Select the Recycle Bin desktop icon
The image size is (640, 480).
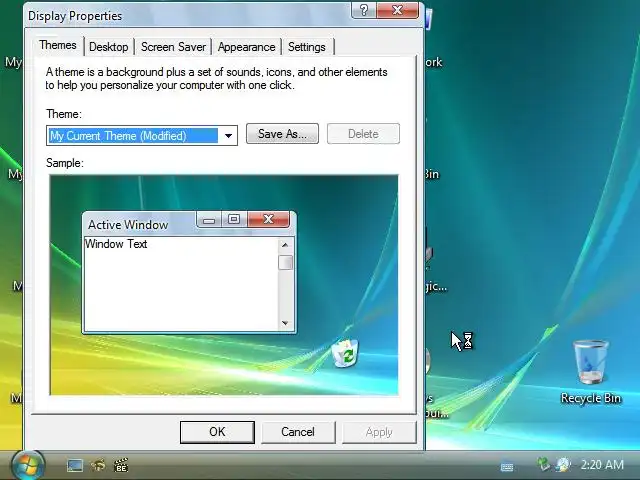tap(591, 371)
